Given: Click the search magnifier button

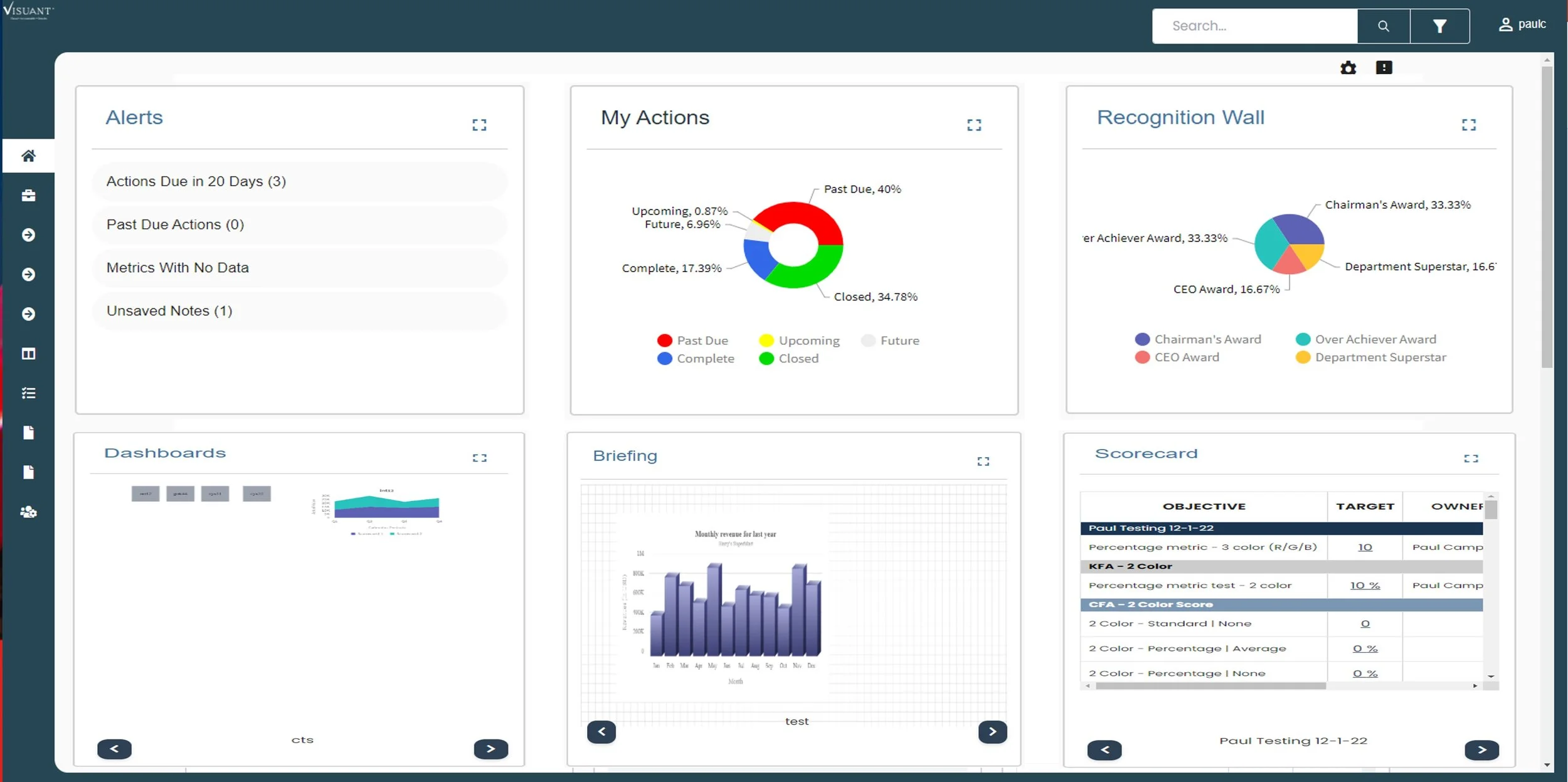Looking at the screenshot, I should tap(1383, 26).
